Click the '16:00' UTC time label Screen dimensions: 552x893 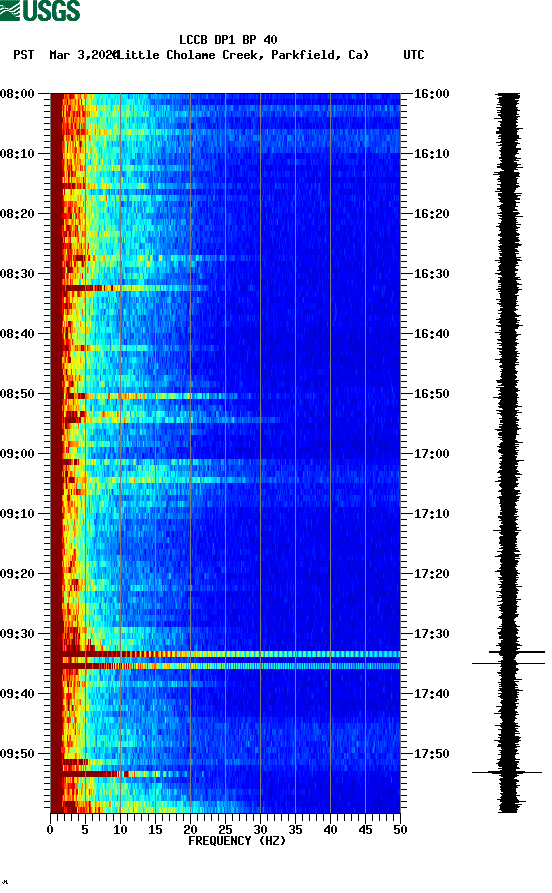[x=431, y=94]
